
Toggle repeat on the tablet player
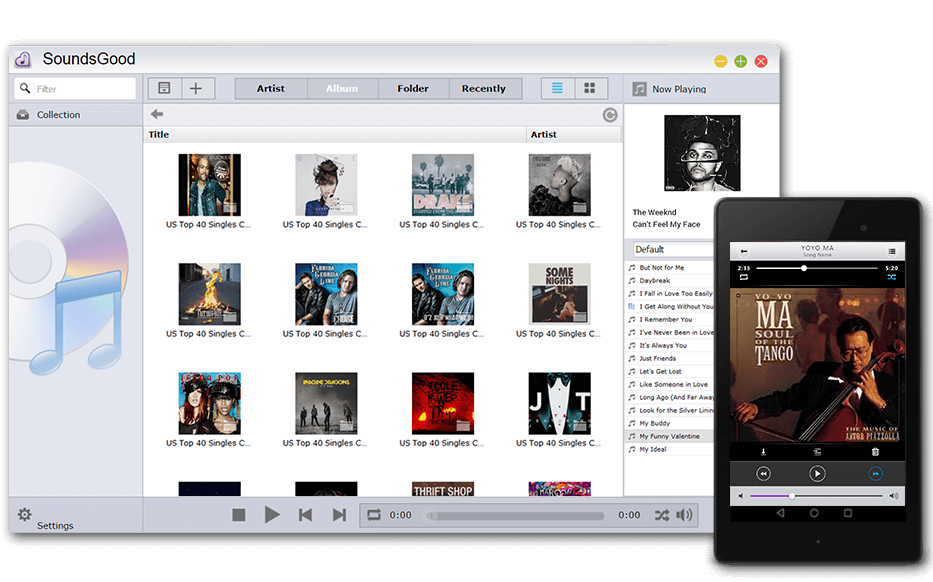744,277
